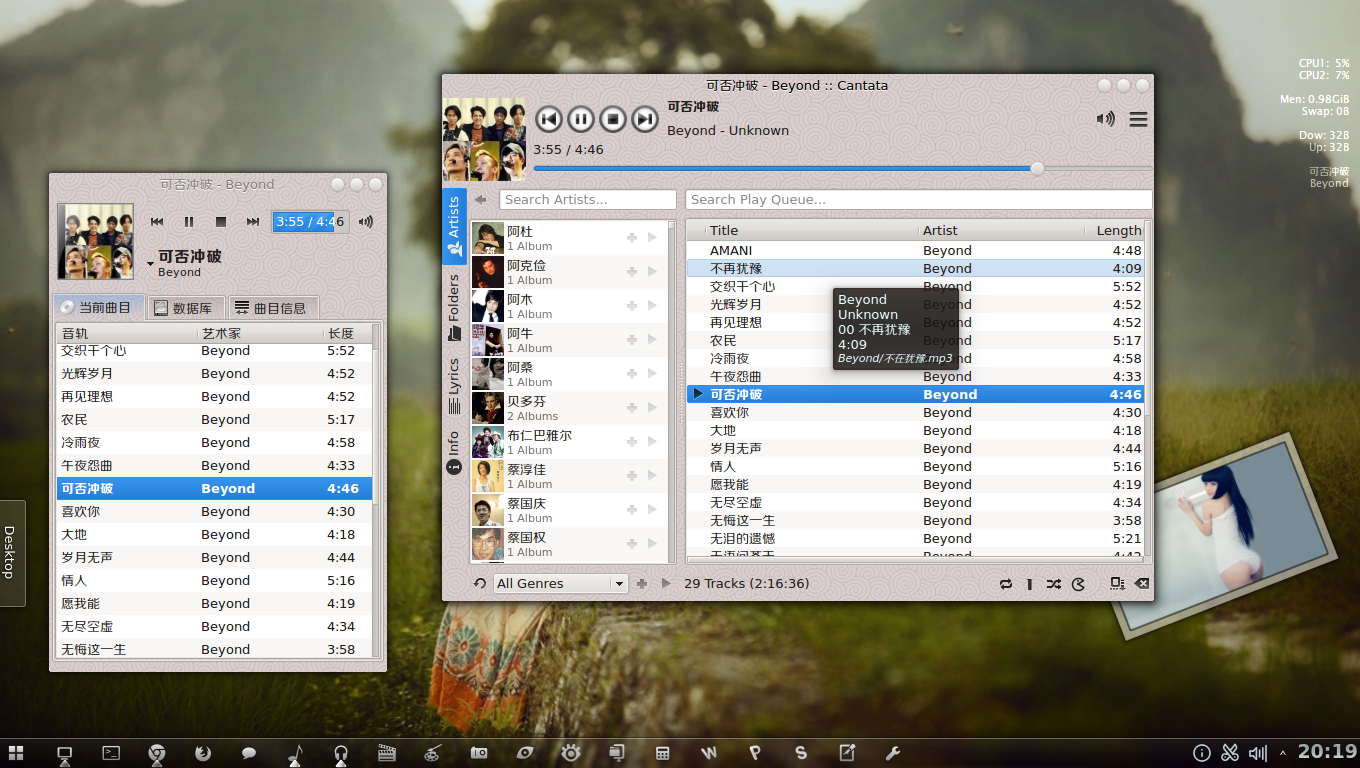Image resolution: width=1360 pixels, height=768 pixels.
Task: Toggle repeat mode in Cantata
Action: coord(1006,584)
